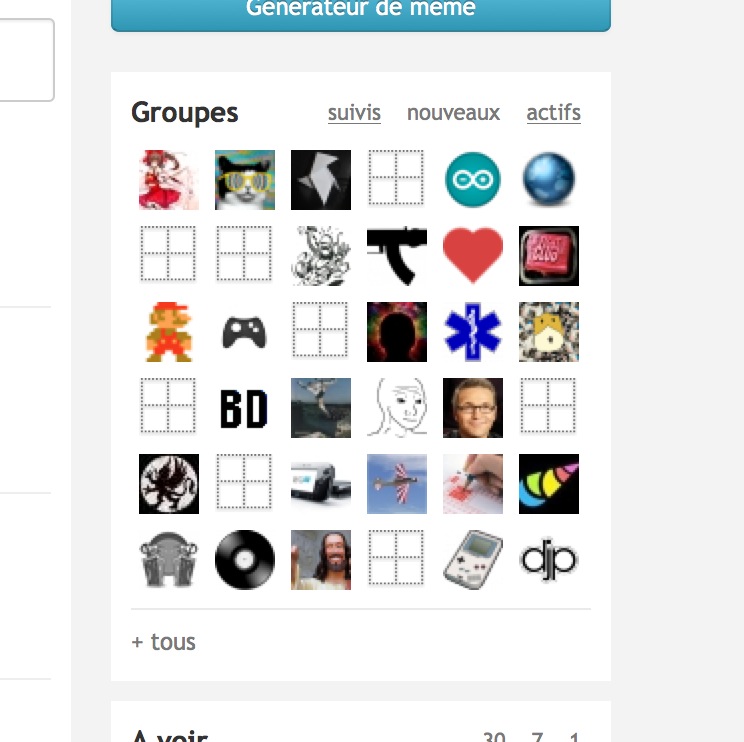
Task: Switch to the actifs groups tab
Action: pos(554,113)
